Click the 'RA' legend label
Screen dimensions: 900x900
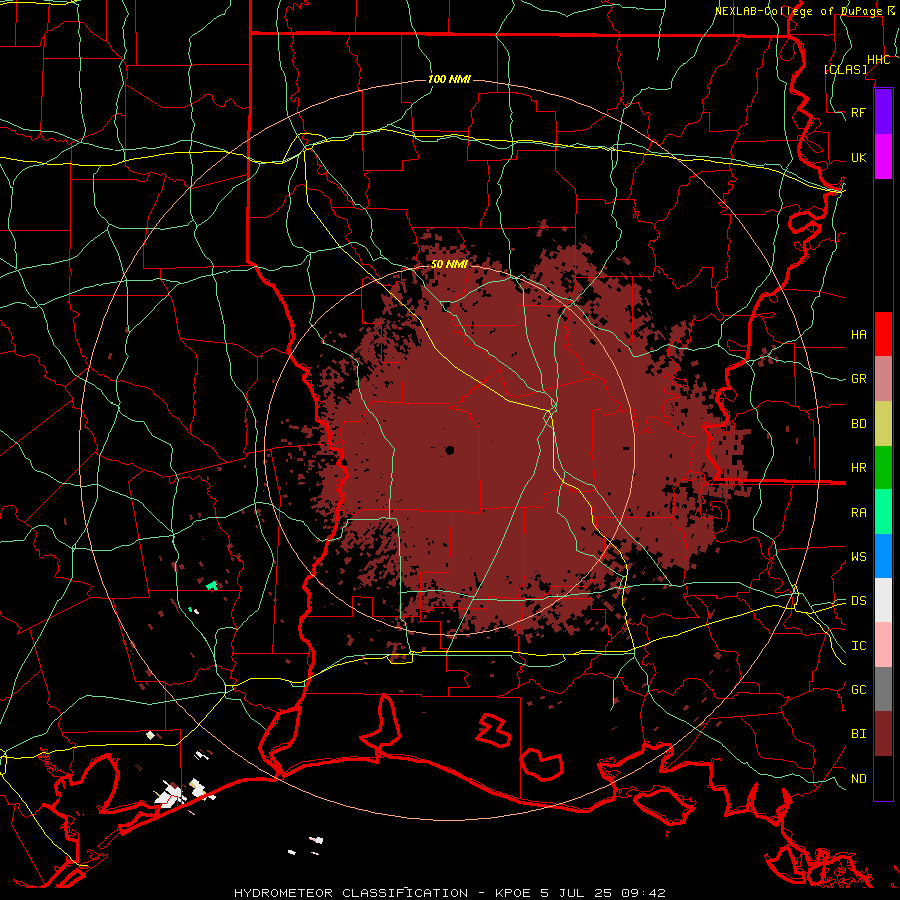coord(858,513)
